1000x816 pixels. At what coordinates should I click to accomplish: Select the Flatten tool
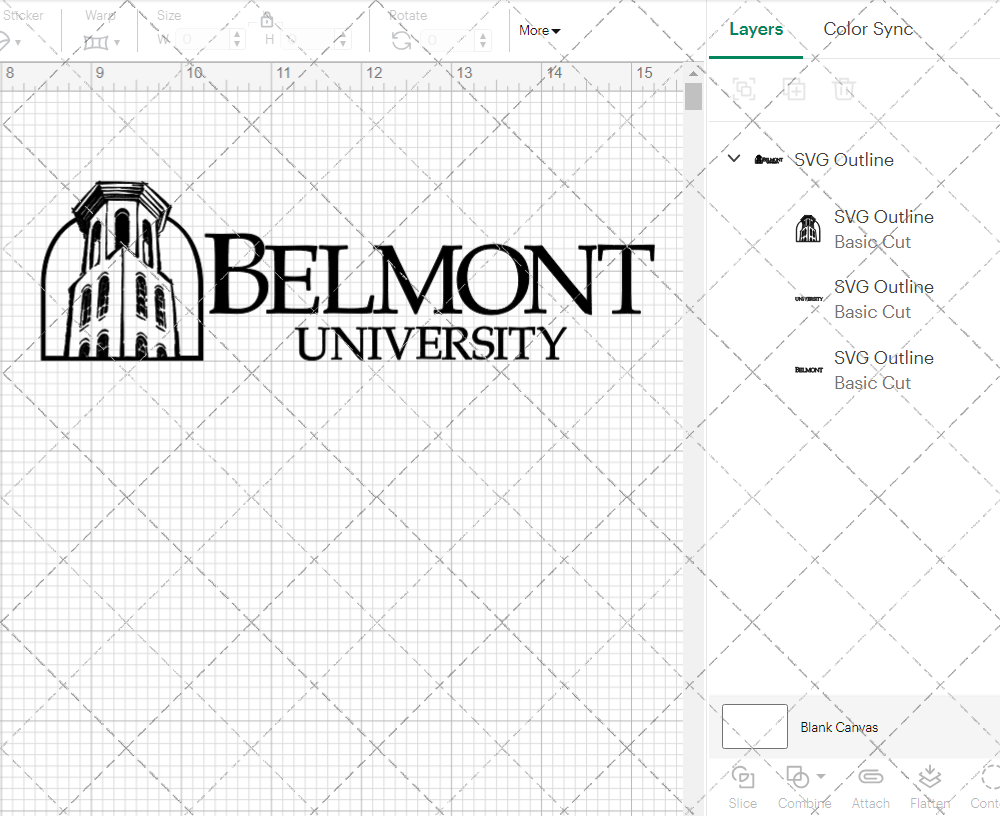930,786
